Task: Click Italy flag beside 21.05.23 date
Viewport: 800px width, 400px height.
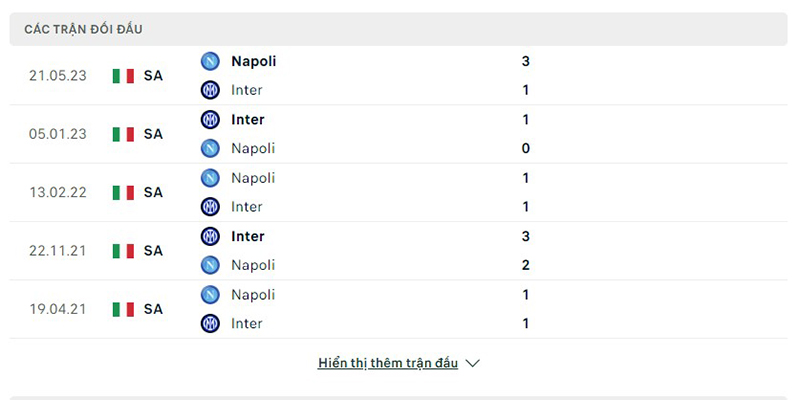Action: point(123,76)
